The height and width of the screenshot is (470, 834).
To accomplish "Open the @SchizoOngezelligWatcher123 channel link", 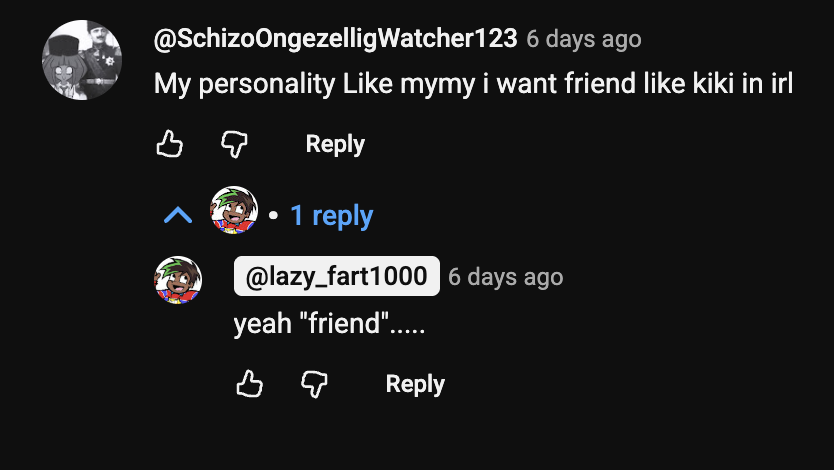I will [335, 39].
